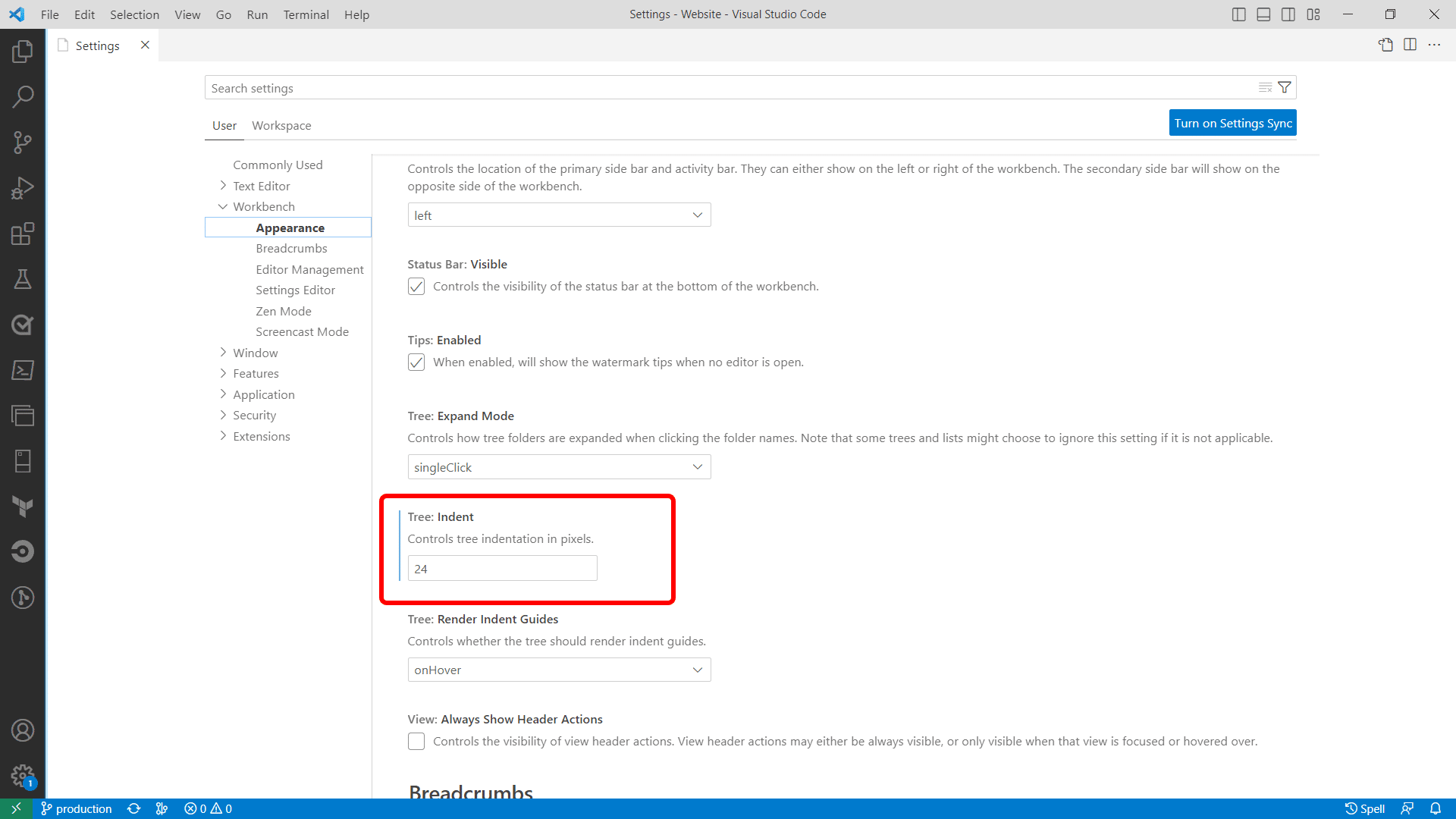Image resolution: width=1456 pixels, height=819 pixels.
Task: Open Settings (JSON) icon in the editor title bar
Action: click(x=1385, y=45)
